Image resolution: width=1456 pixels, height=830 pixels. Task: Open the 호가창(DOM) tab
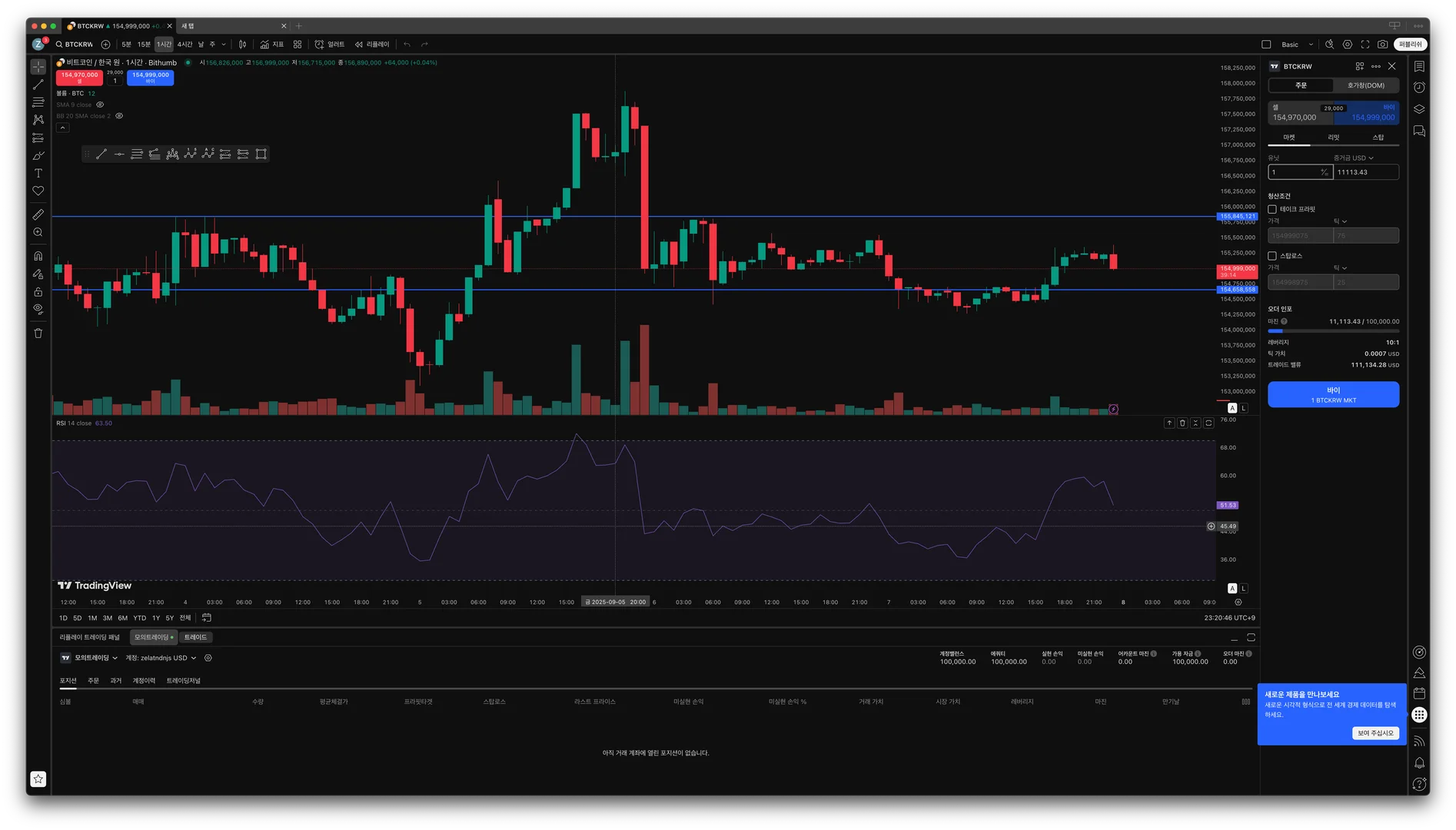pos(1366,85)
